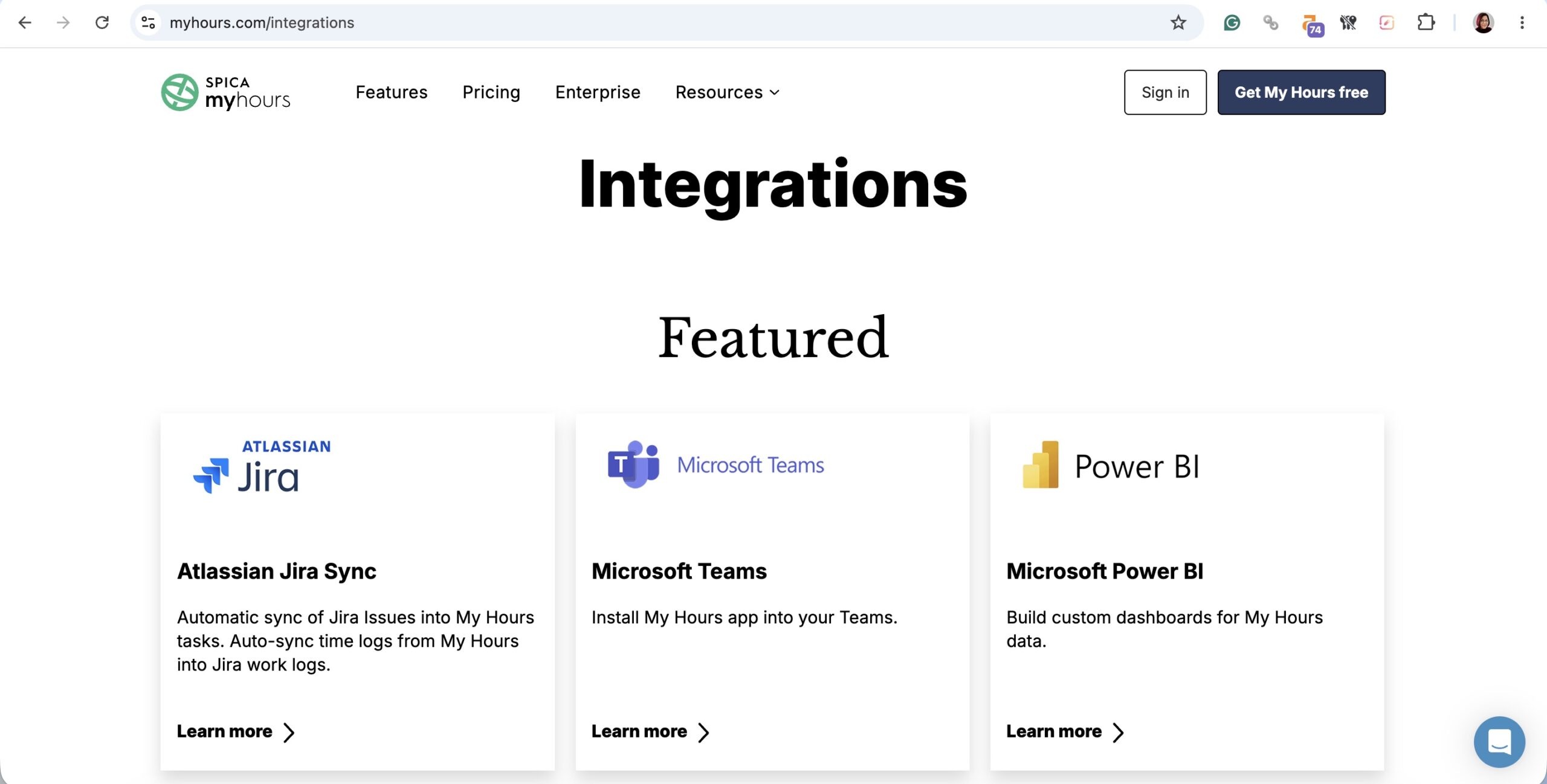1547x784 pixels.
Task: Learn more about Atlassian Jira Sync
Action: (x=236, y=731)
